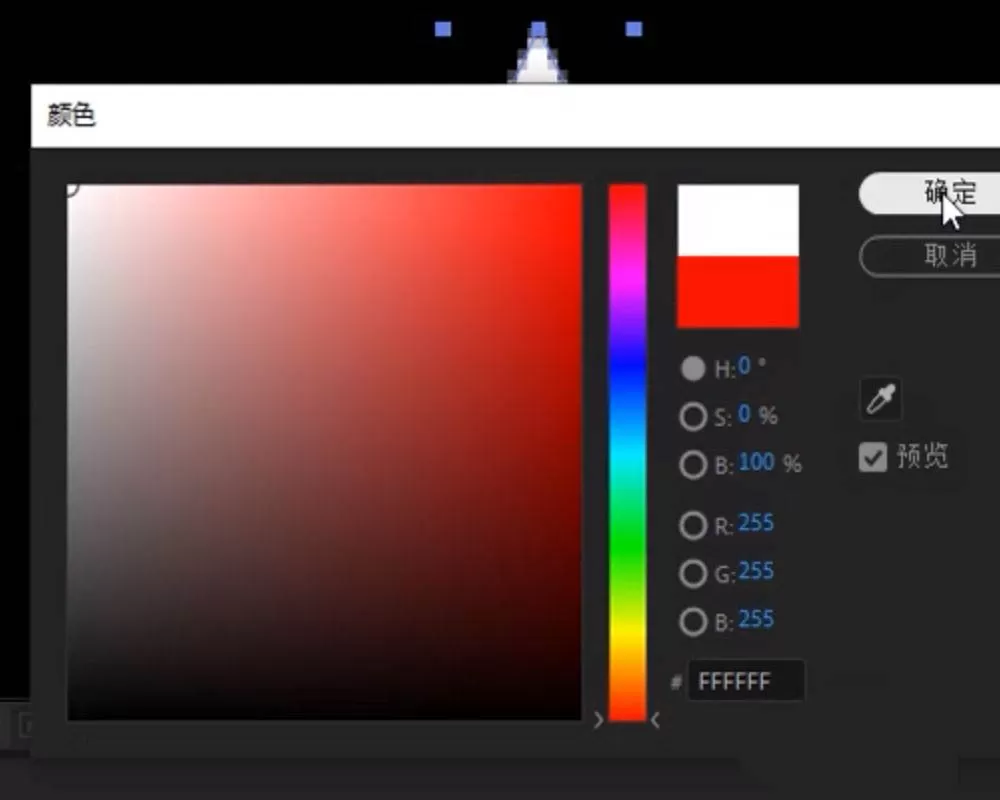Click the 颜色 dialog title
The width and height of the screenshot is (1000, 800).
coord(71,115)
